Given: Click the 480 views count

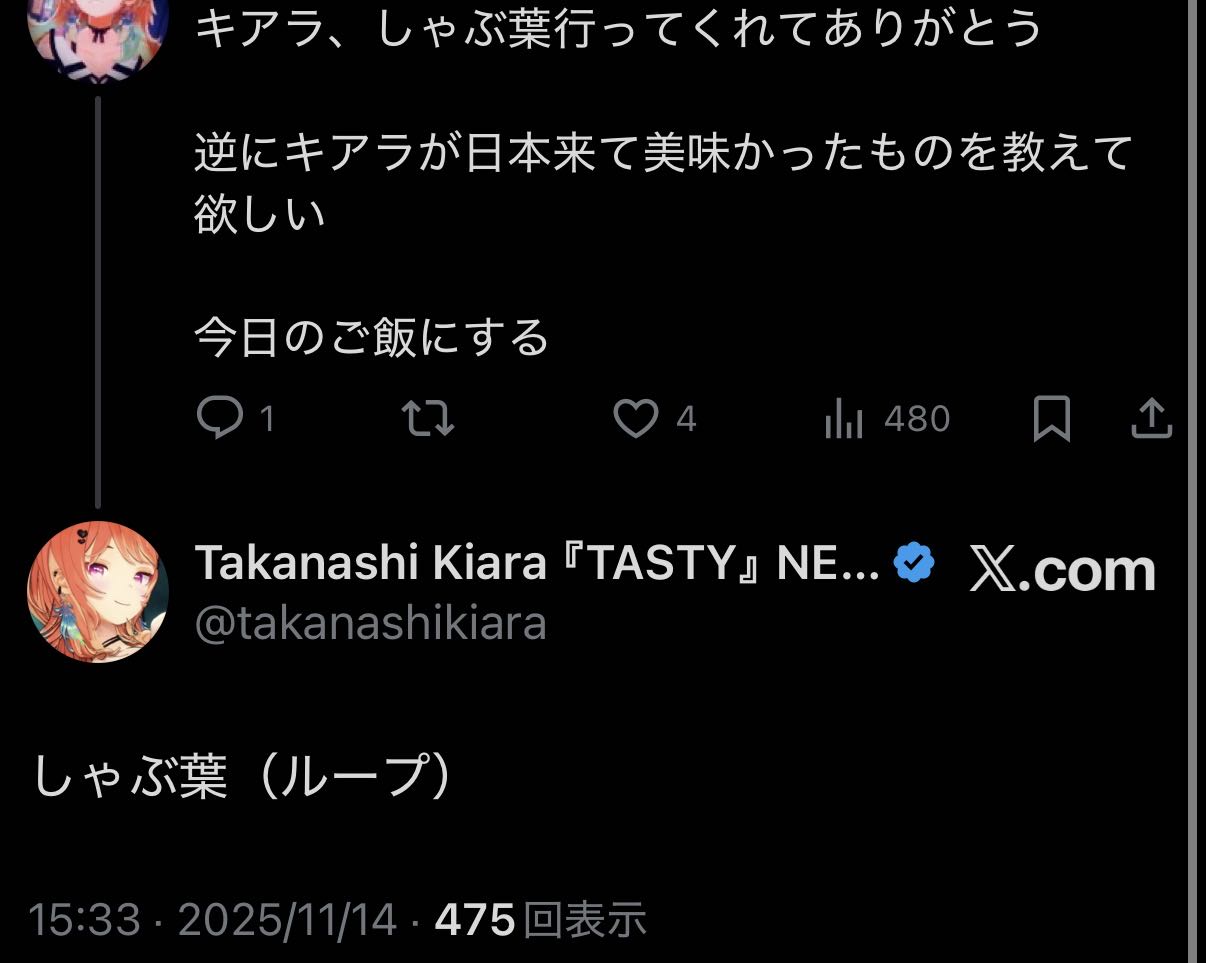Looking at the screenshot, I should [916, 419].
